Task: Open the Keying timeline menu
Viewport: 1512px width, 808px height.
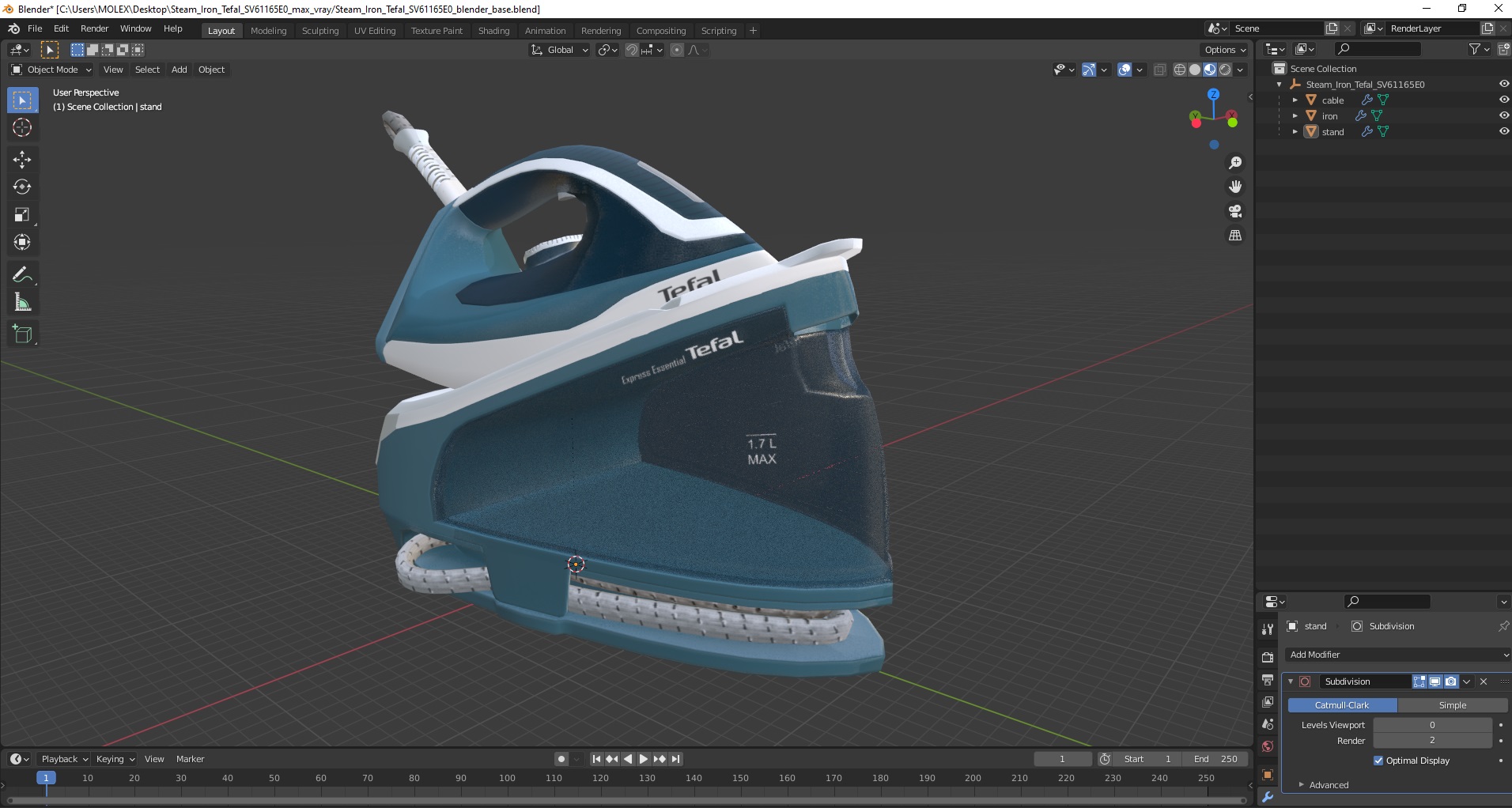Action: pos(115,759)
